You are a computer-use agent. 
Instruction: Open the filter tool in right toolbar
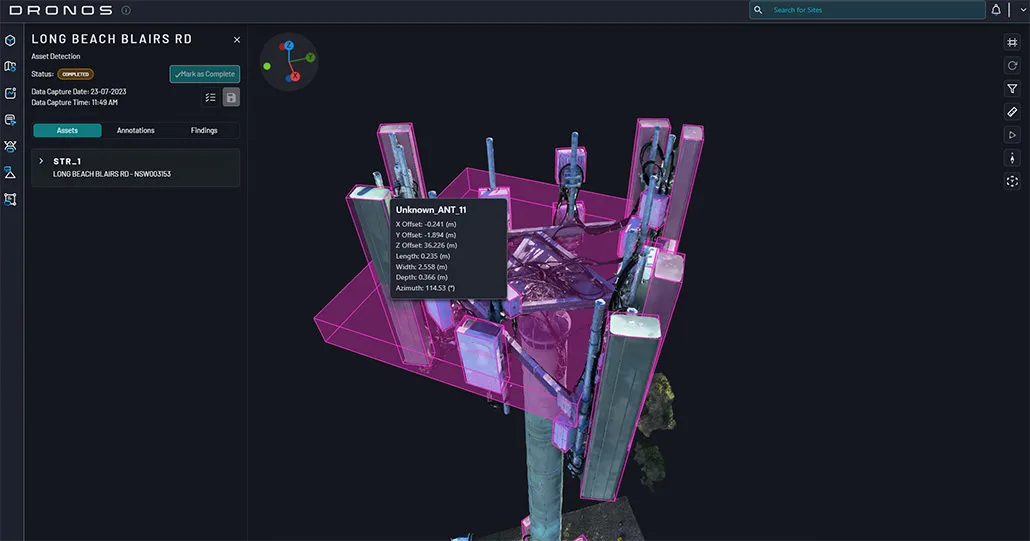coord(1012,89)
